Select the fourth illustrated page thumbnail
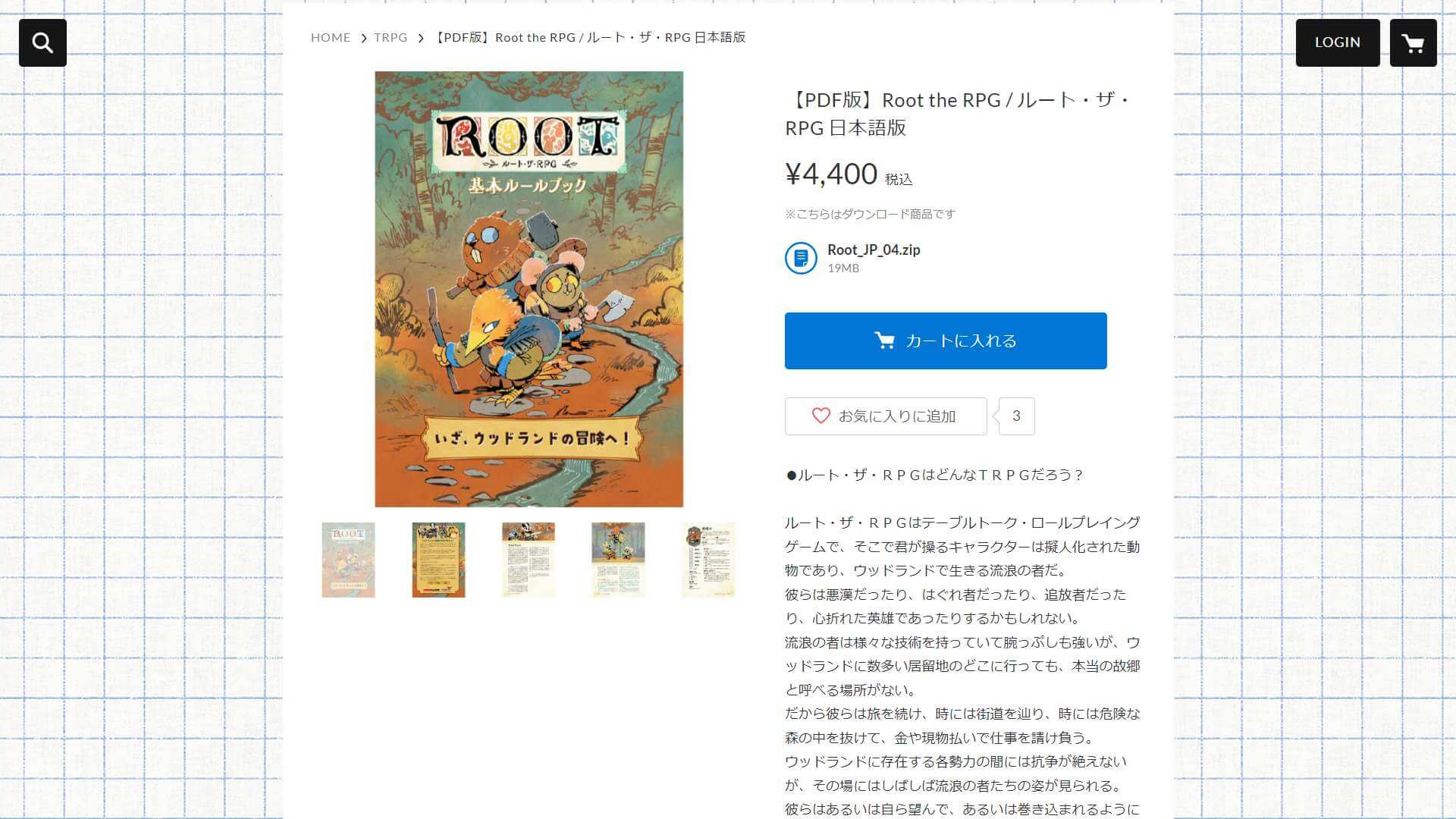The image size is (1456, 819). tap(618, 560)
